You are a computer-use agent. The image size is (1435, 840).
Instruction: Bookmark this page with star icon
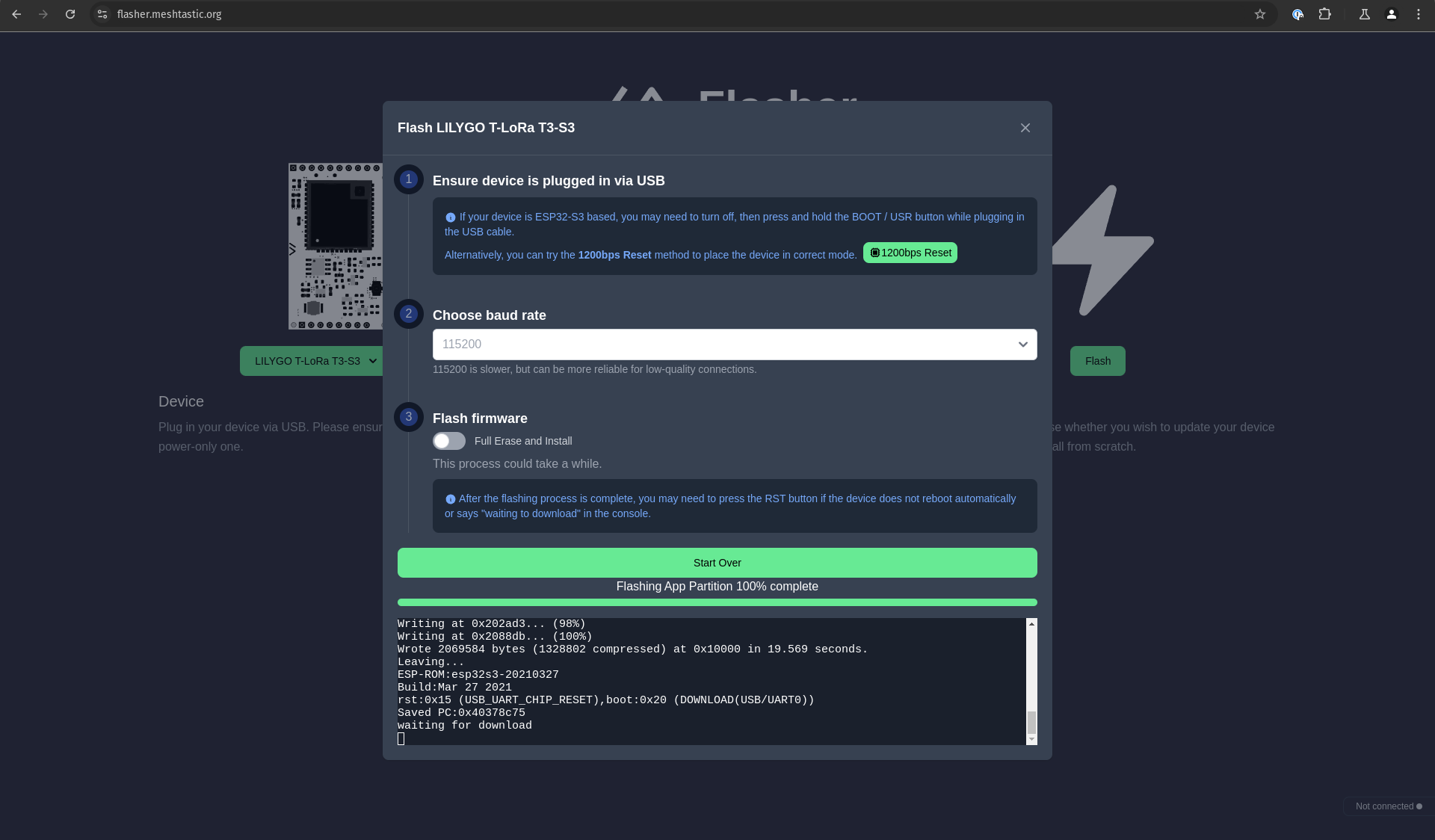[x=1260, y=14]
